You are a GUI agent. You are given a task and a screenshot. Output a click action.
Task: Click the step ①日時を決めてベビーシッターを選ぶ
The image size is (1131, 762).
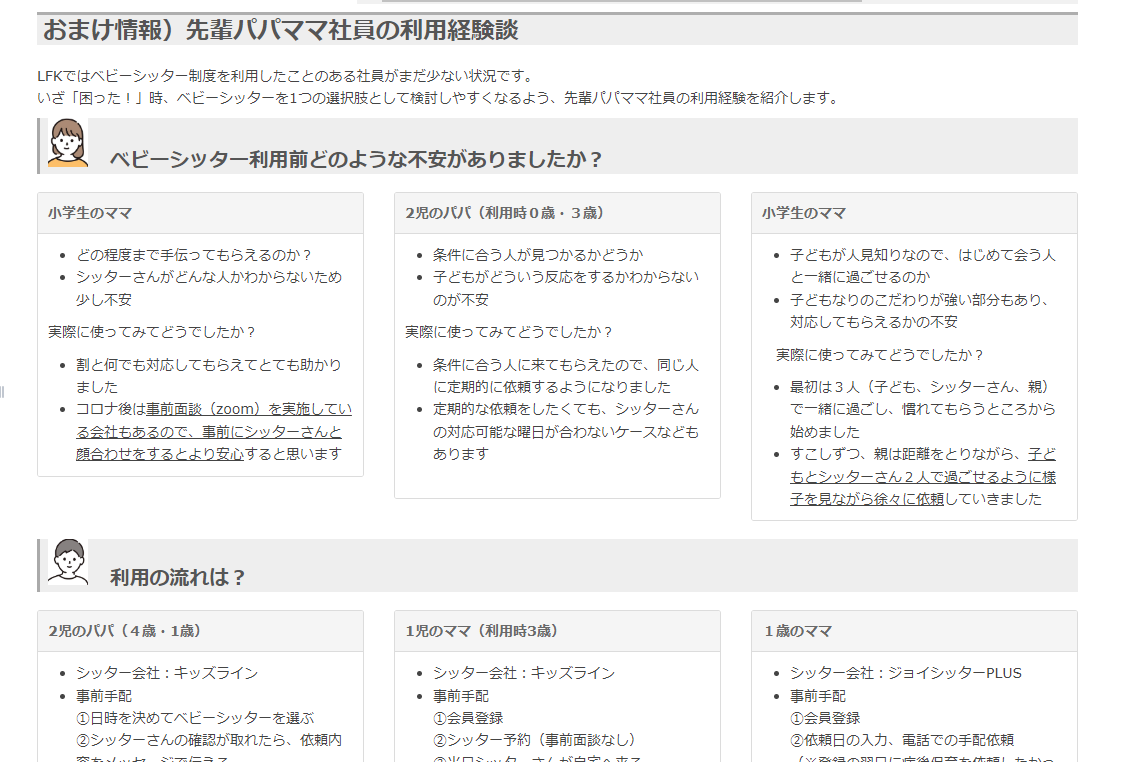pyautogui.click(x=195, y=718)
